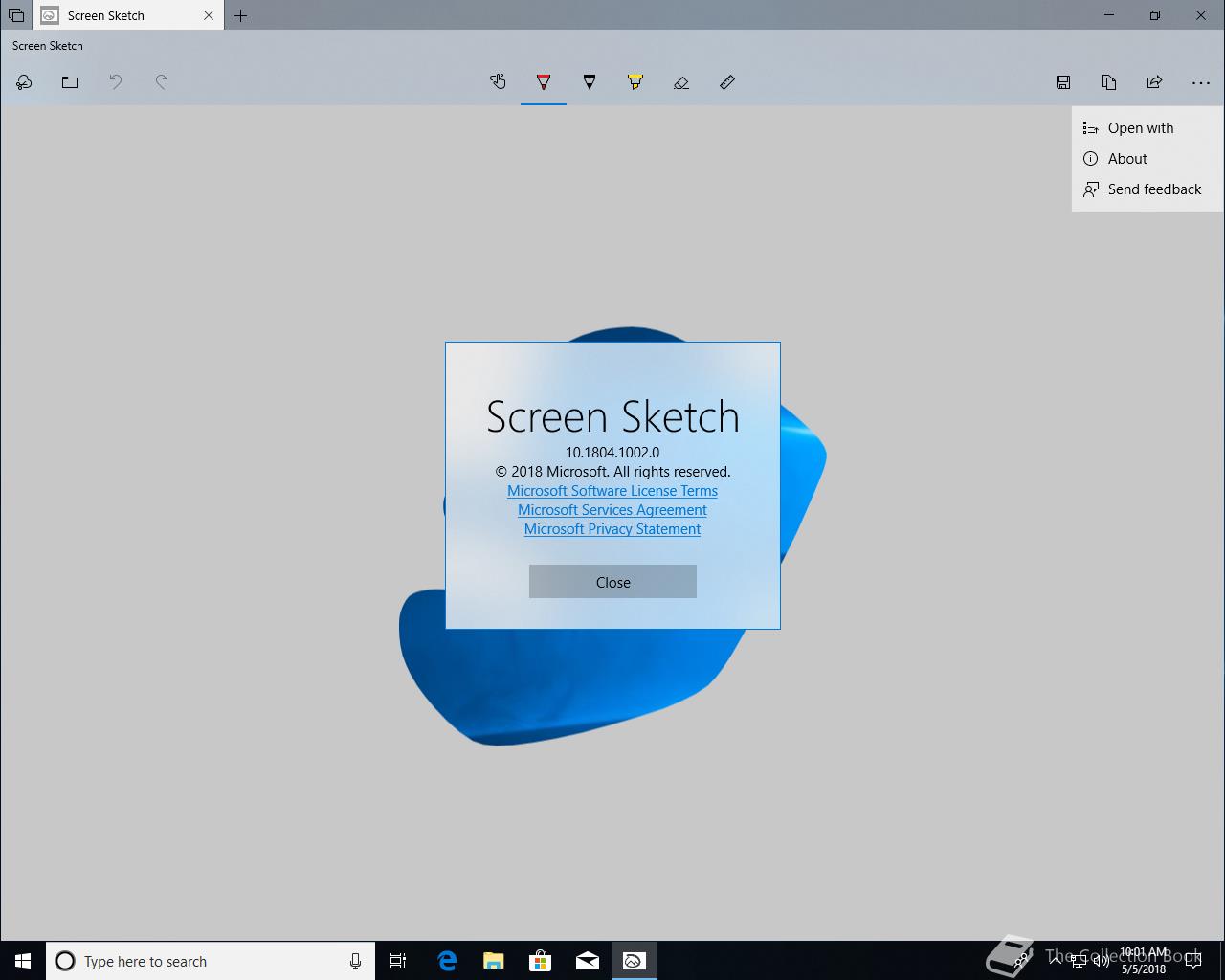1225x980 pixels.
Task: Click the Close button in About dialog
Action: click(x=612, y=582)
